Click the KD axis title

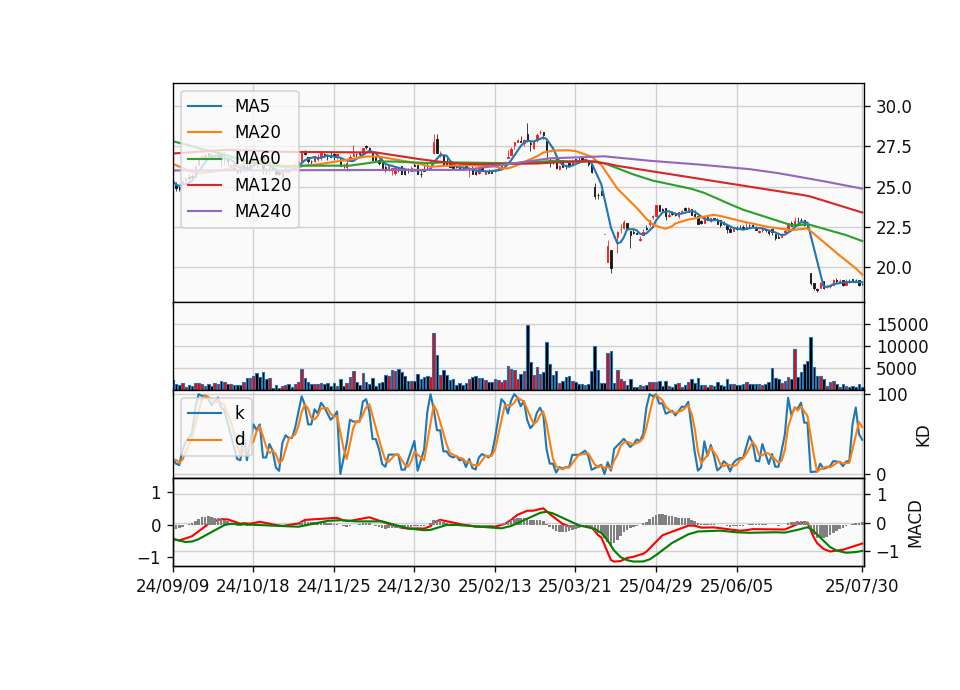923,437
